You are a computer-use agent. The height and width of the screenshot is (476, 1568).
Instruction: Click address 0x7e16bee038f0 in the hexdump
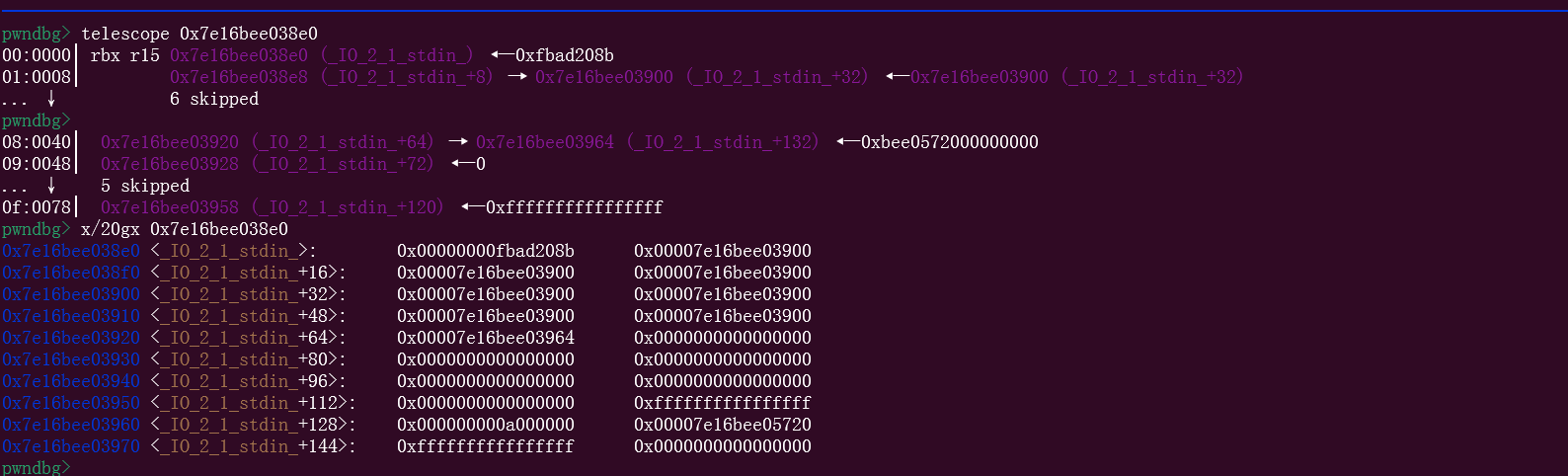tap(71, 273)
